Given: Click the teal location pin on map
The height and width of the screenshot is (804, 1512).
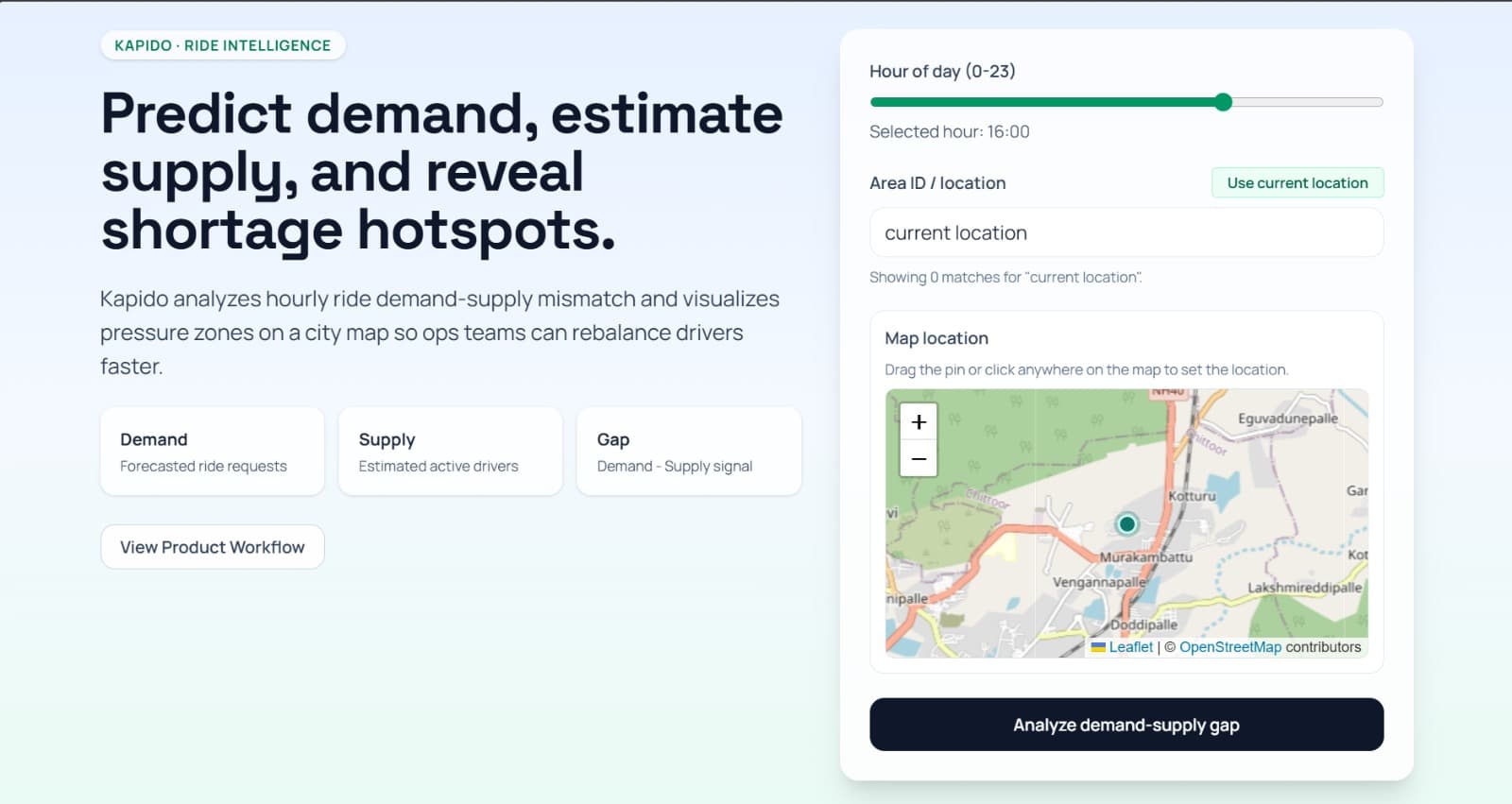Looking at the screenshot, I should click(1126, 523).
